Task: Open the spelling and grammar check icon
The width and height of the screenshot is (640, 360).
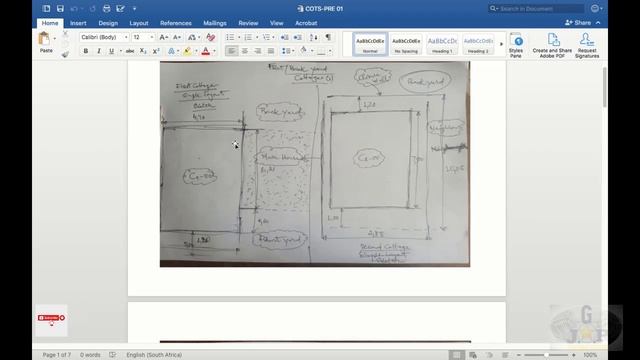Action: pos(113,355)
